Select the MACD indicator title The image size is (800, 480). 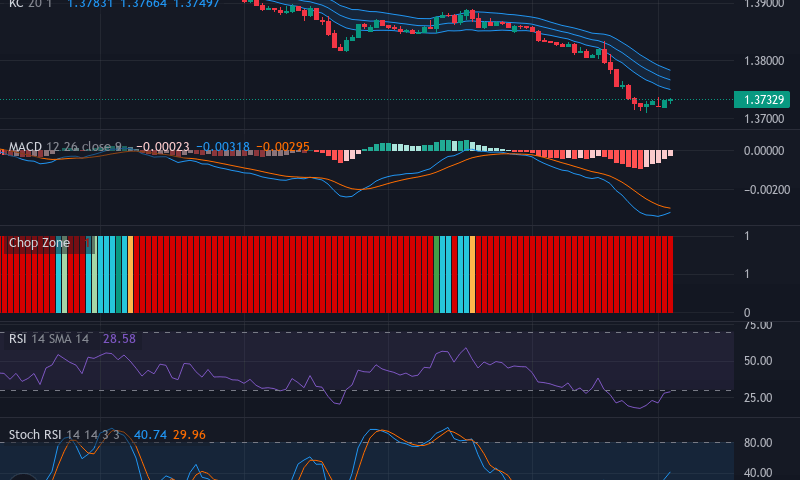coord(26,147)
